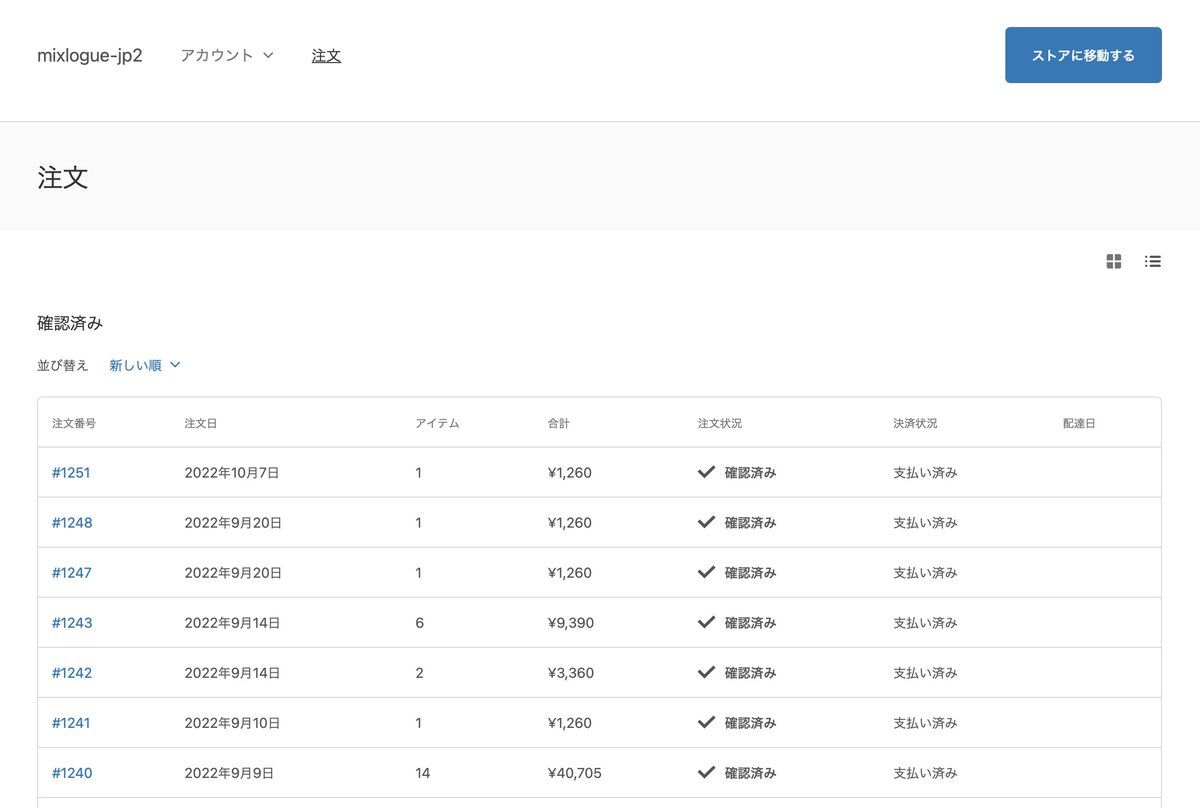Open order #1251
This screenshot has width=1200, height=808.
[x=71, y=472]
